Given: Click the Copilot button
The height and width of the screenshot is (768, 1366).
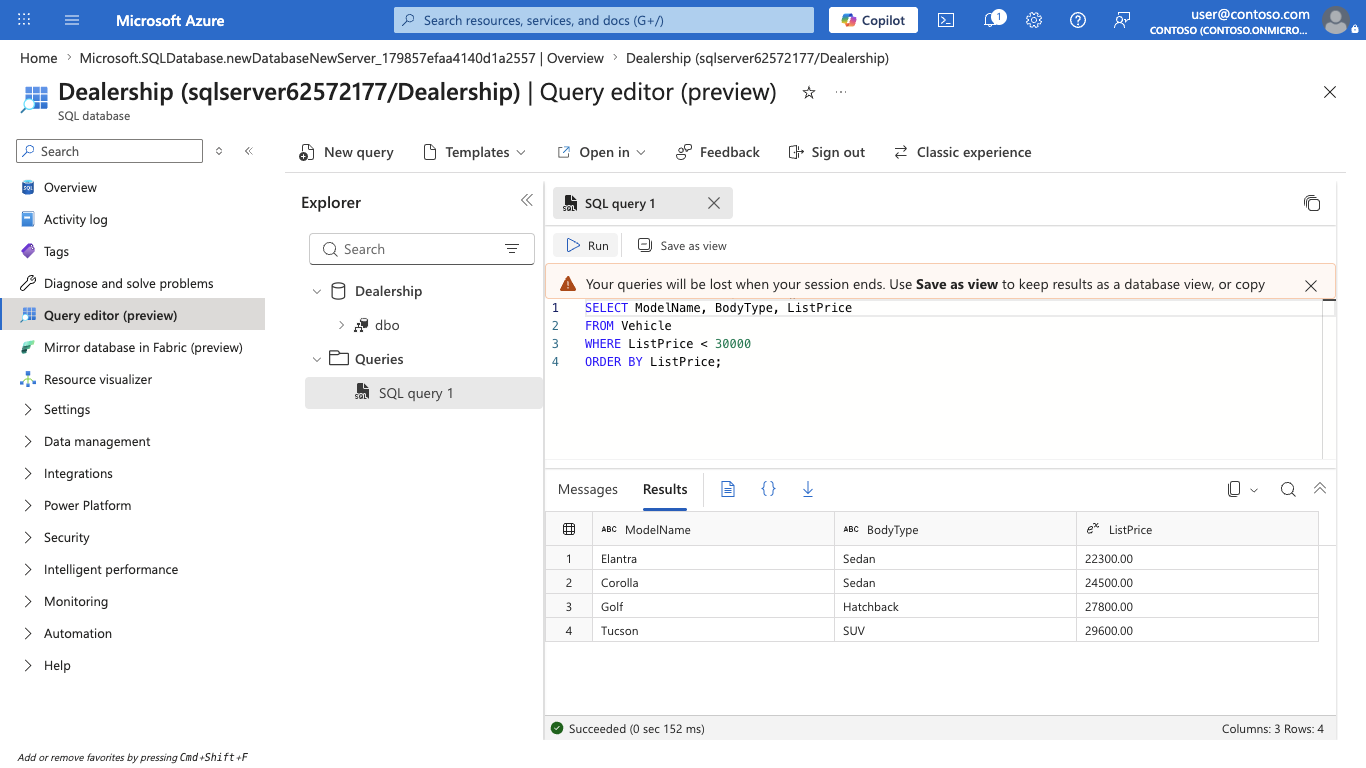Looking at the screenshot, I should (873, 20).
